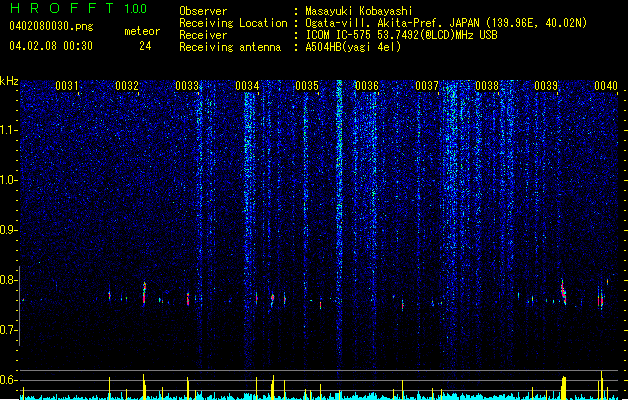
Task: Select the filename 0402080030.png
Action: [x=51, y=26]
